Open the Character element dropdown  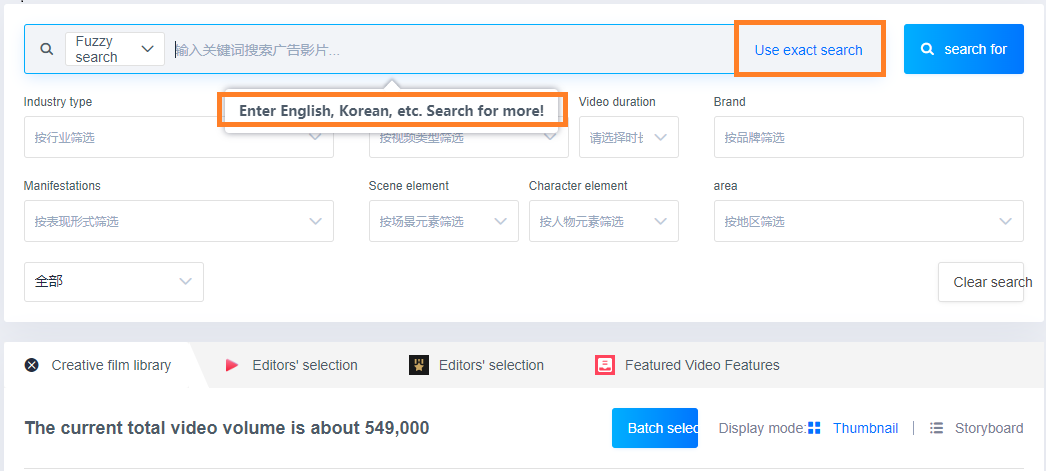click(x=604, y=221)
